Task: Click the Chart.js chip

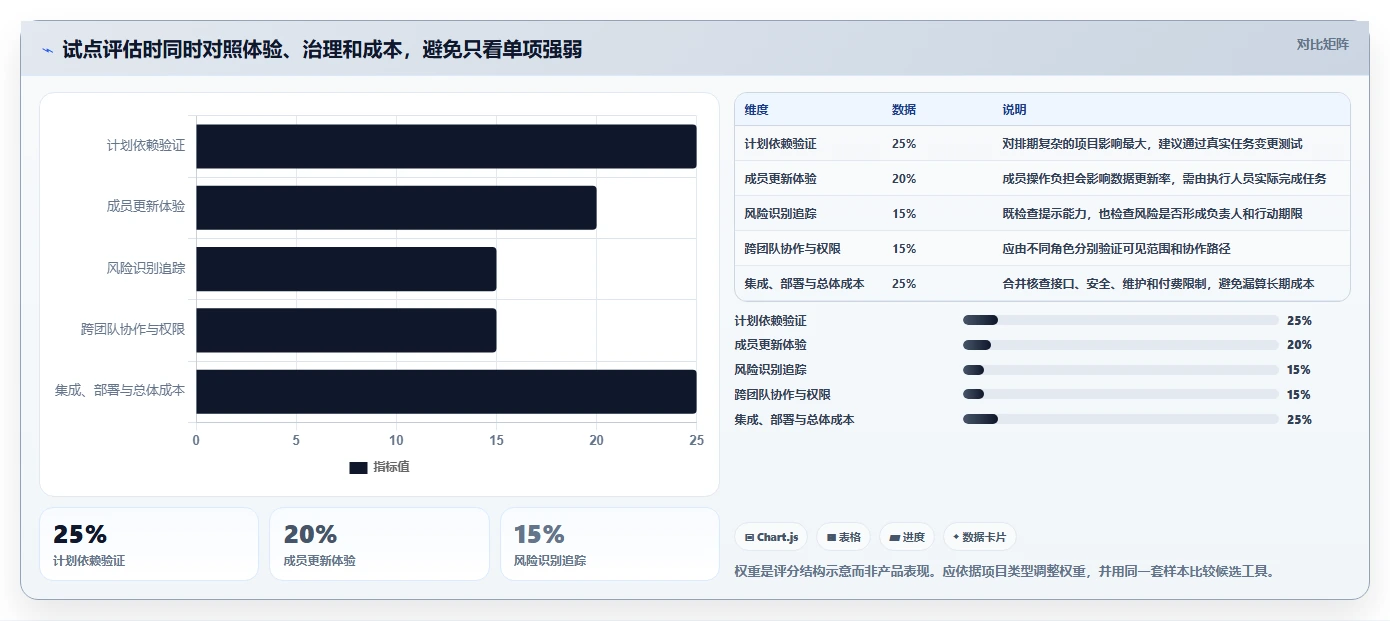Action: click(771, 537)
